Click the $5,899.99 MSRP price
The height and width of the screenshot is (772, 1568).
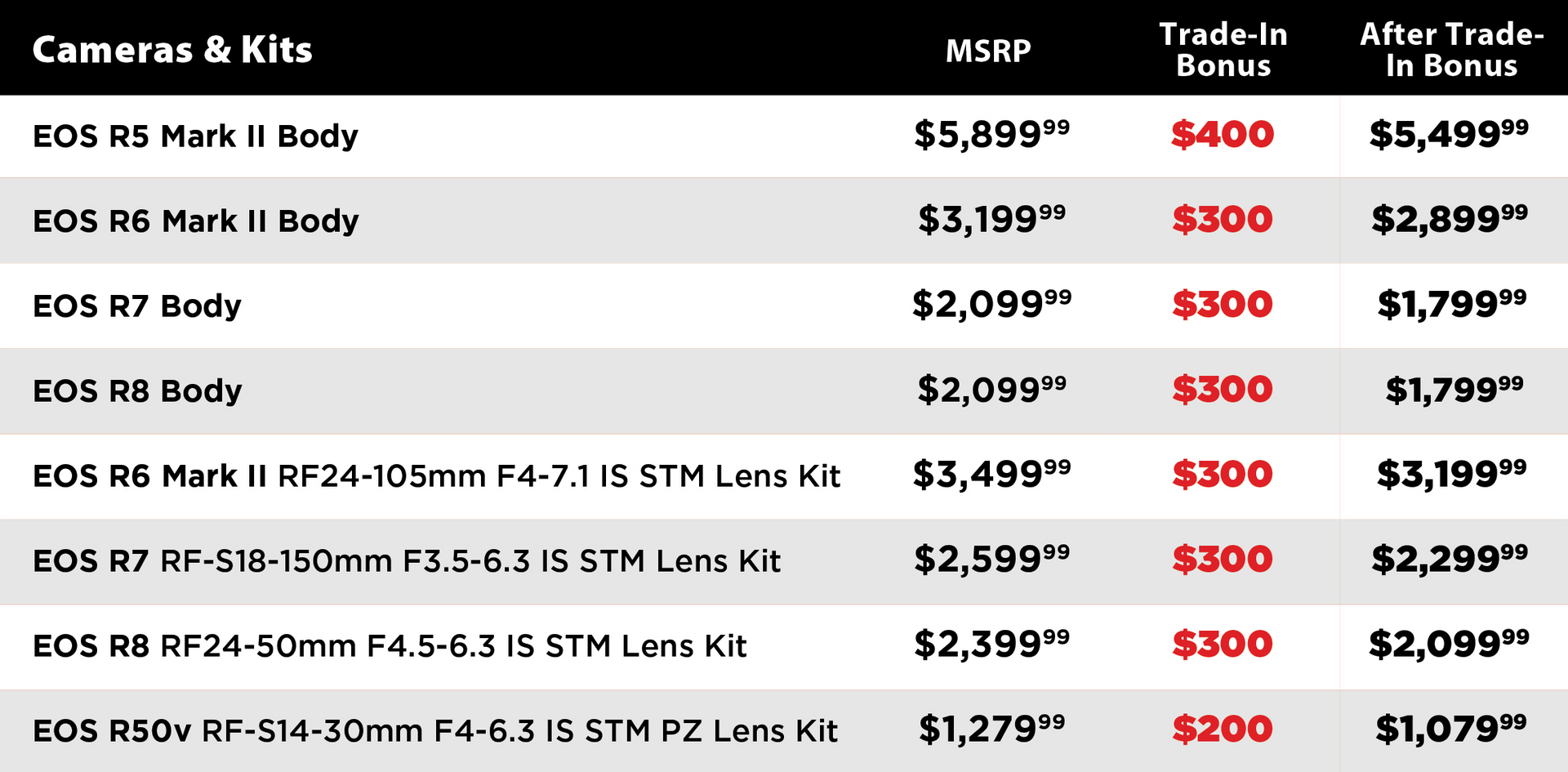coord(991,135)
